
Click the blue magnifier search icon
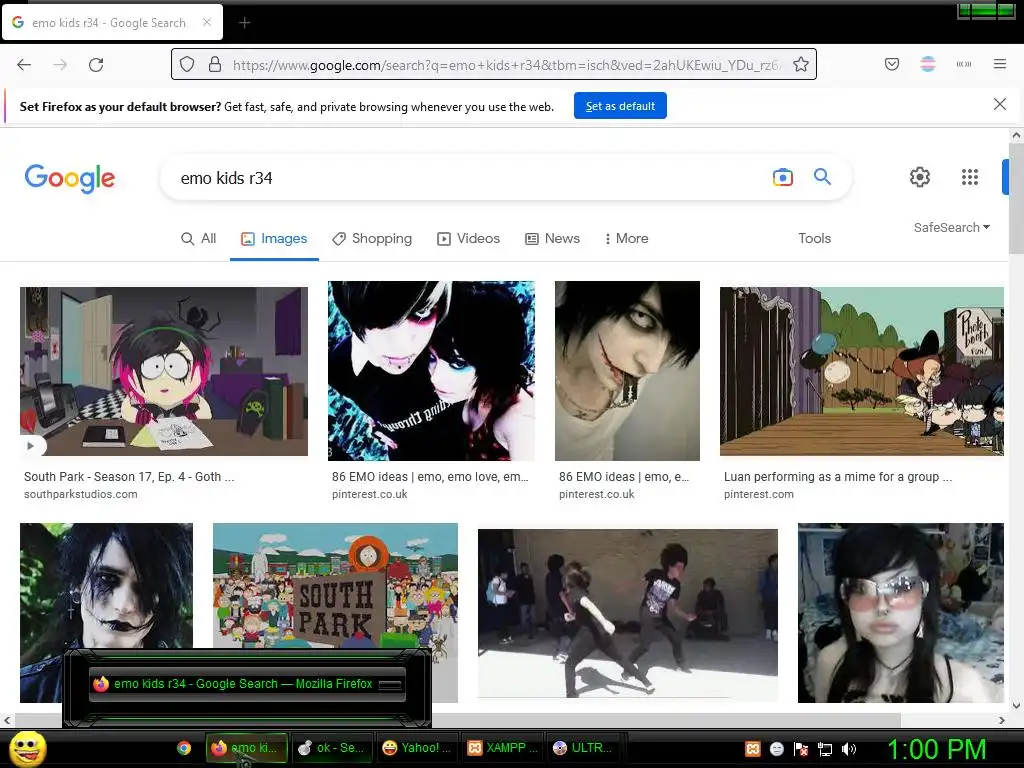click(822, 176)
